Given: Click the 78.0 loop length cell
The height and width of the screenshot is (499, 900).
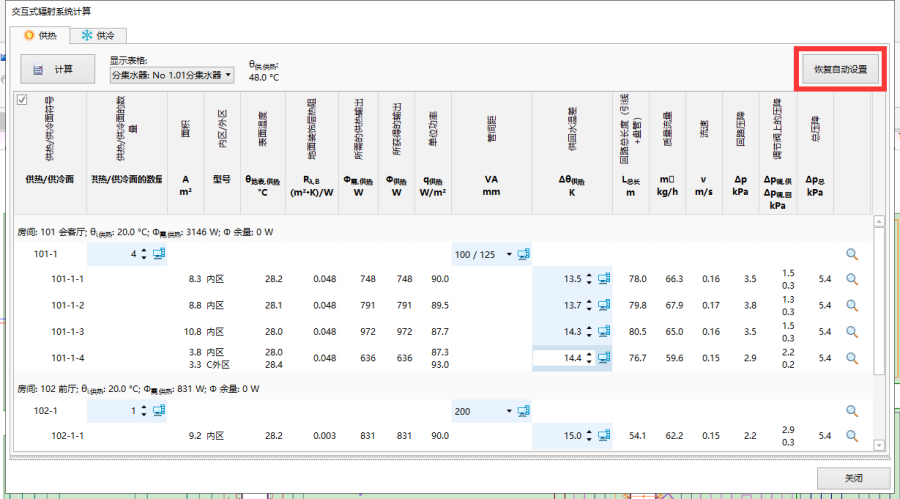Looking at the screenshot, I should pyautogui.click(x=637, y=279).
